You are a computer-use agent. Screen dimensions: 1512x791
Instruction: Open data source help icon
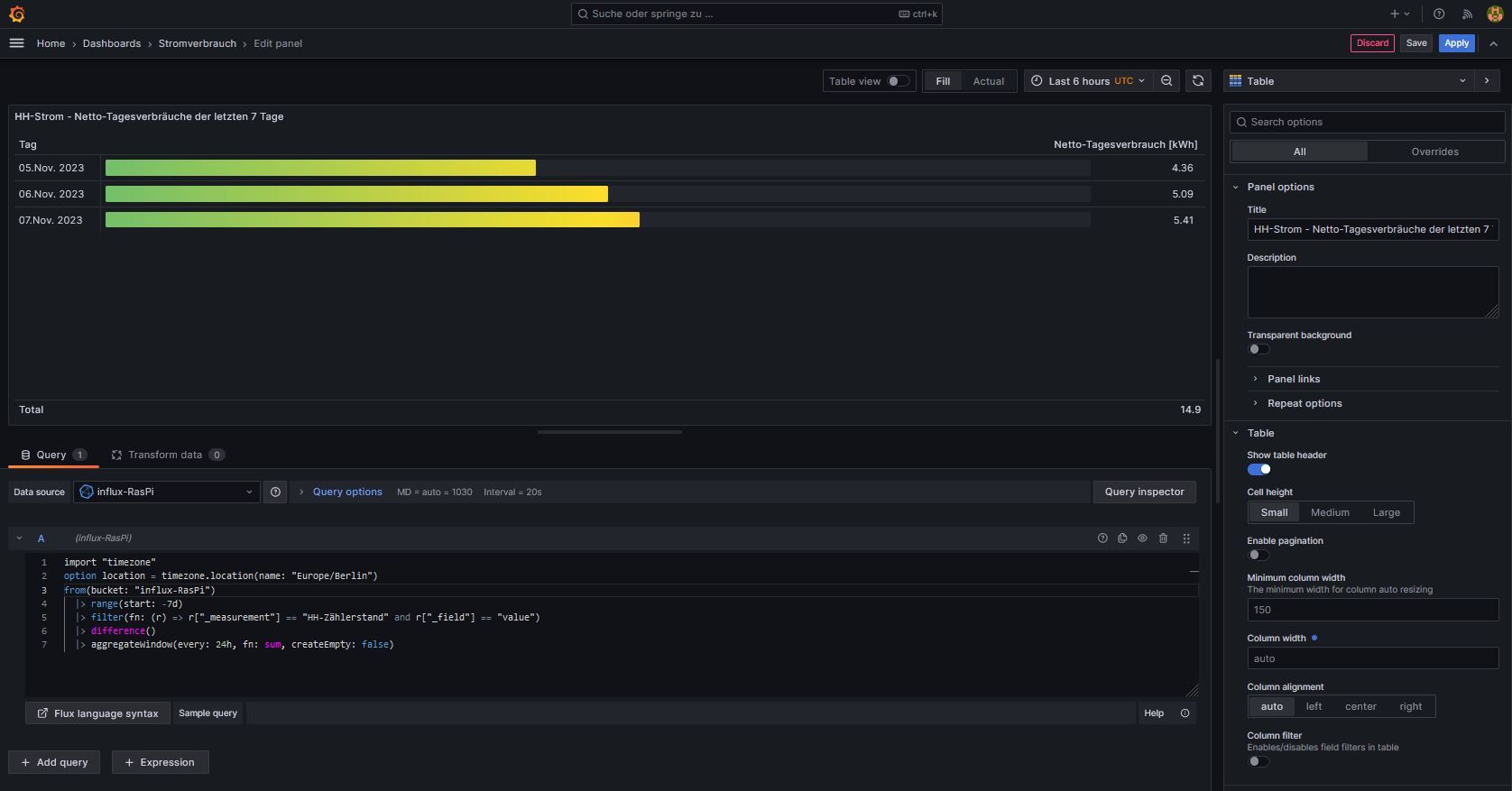click(275, 492)
